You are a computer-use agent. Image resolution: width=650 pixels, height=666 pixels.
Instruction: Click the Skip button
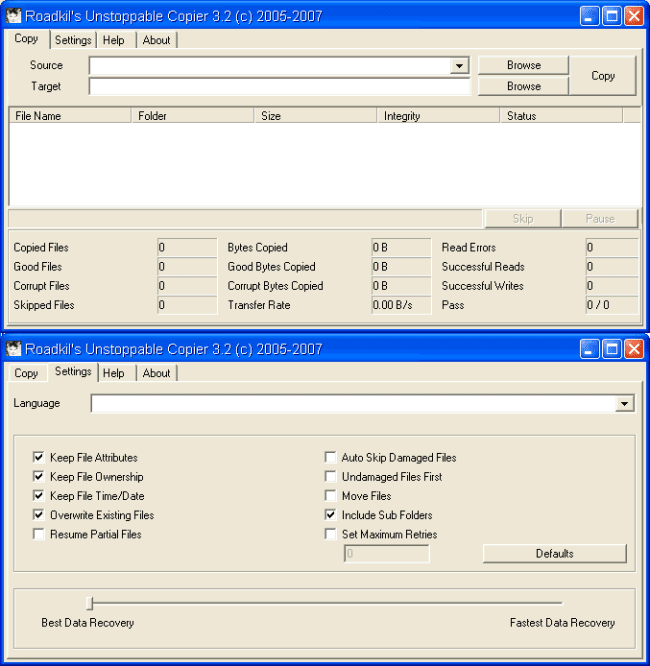(523, 219)
